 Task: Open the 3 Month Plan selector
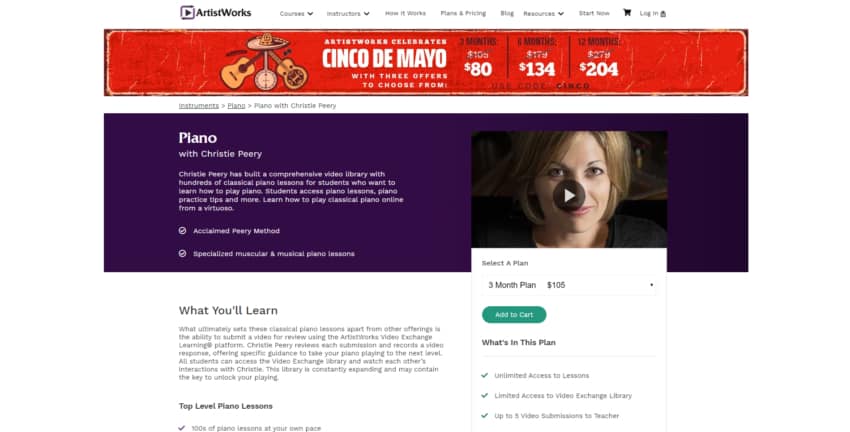pos(569,285)
